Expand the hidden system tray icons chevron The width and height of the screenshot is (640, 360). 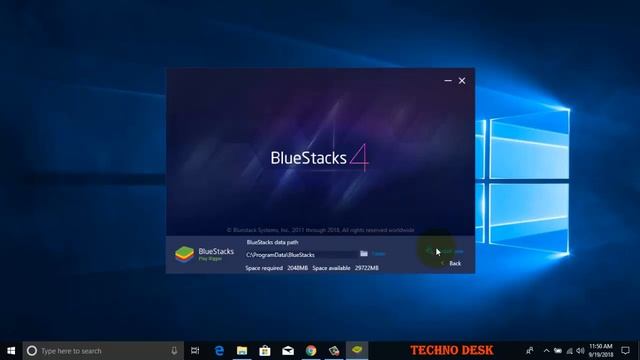tap(547, 351)
